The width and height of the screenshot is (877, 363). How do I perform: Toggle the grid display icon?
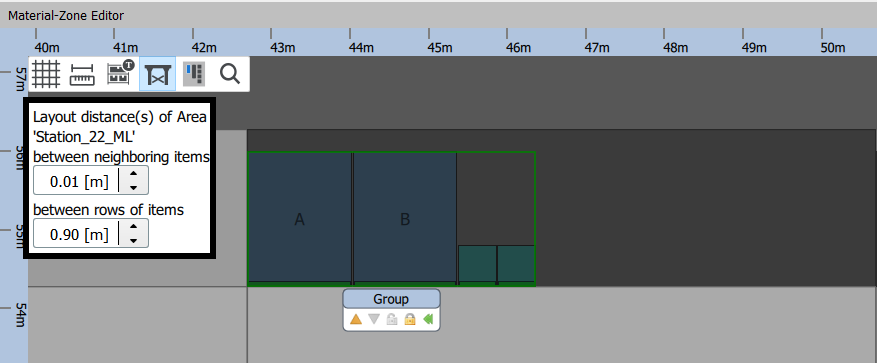46,74
